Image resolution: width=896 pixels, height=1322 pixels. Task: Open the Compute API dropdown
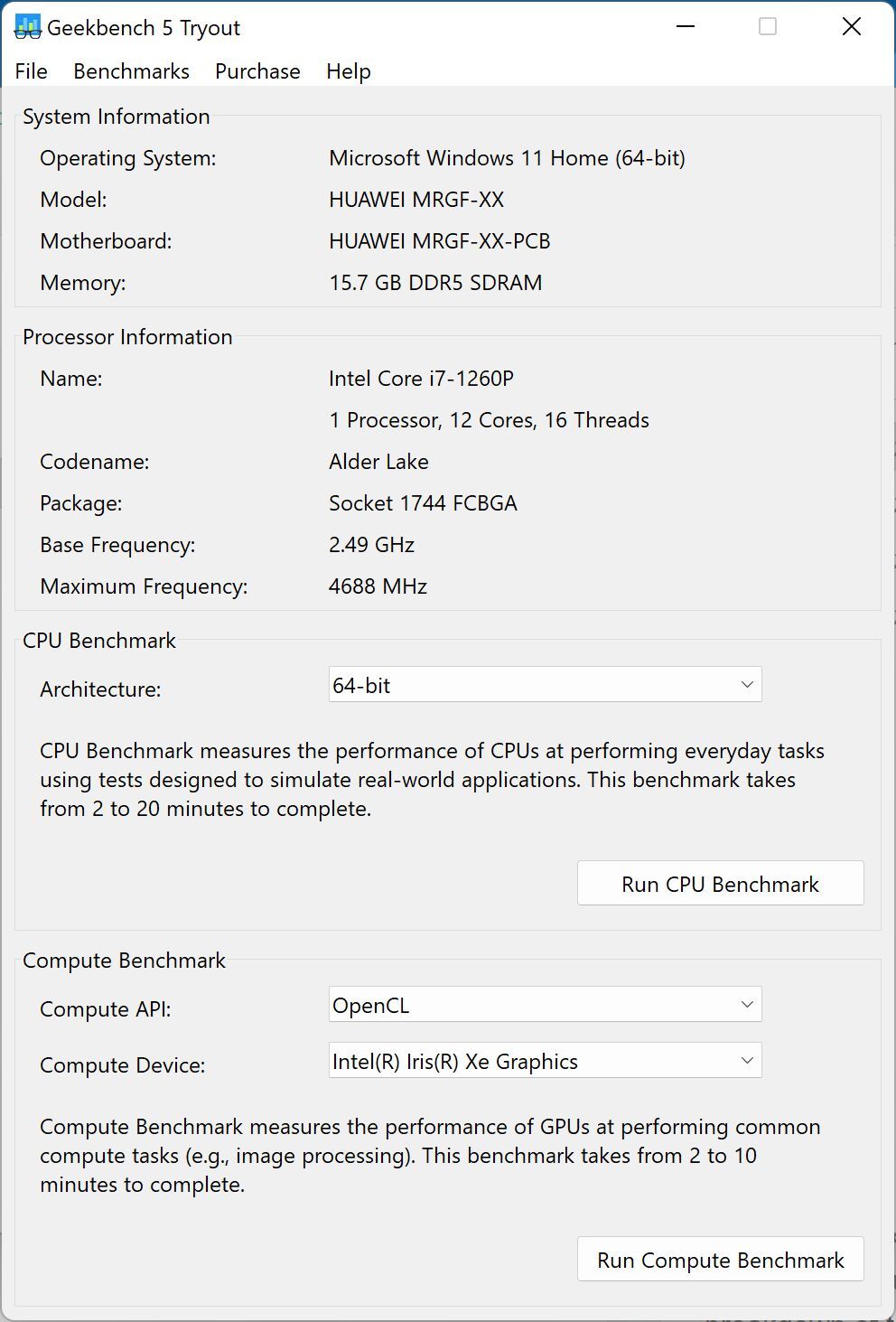coord(545,1004)
